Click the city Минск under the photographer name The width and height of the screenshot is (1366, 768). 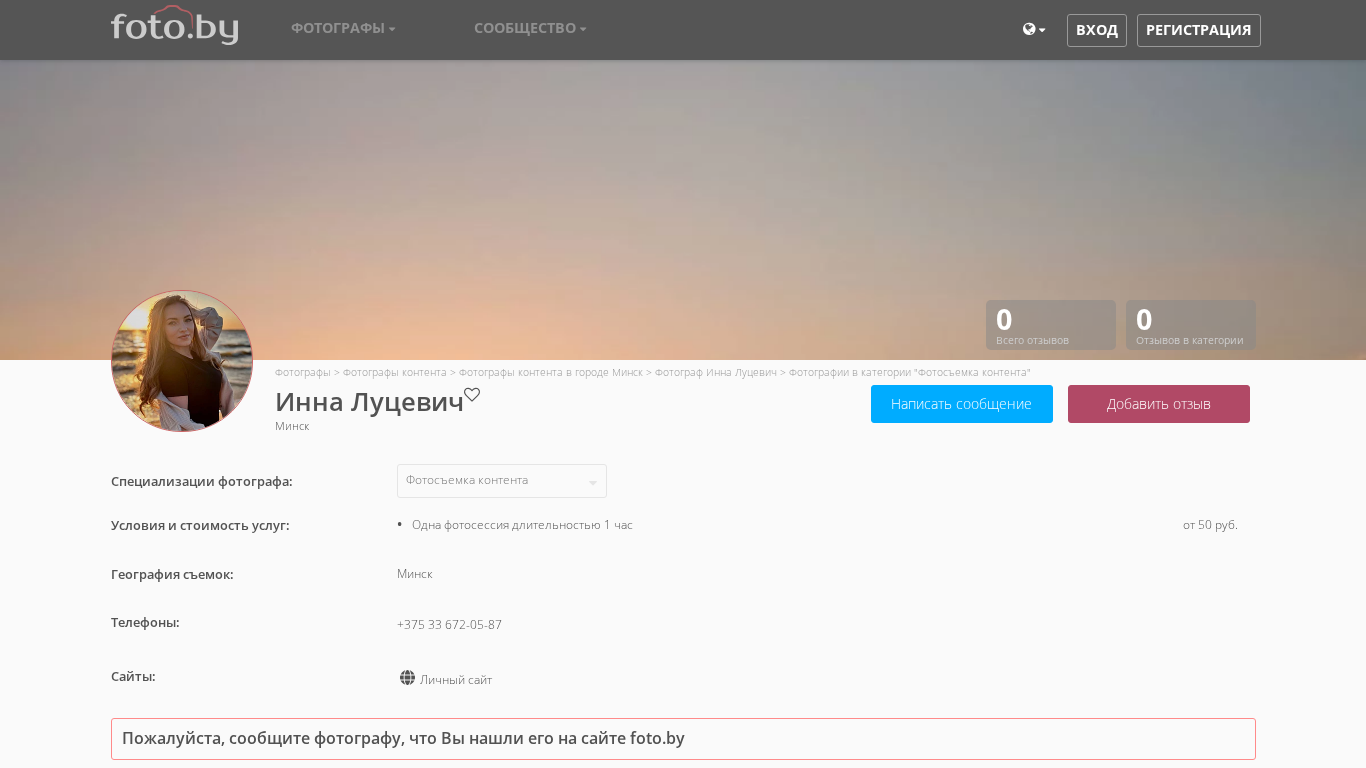click(292, 426)
